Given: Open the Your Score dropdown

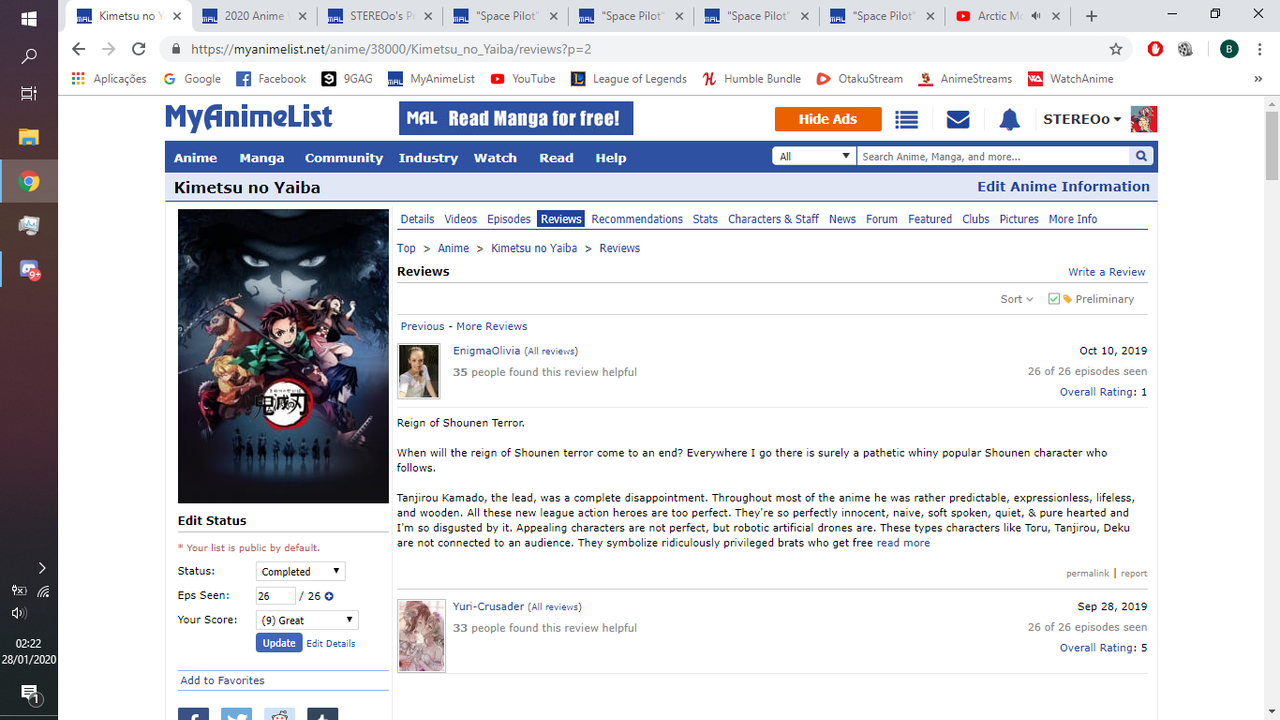Looking at the screenshot, I should [x=307, y=620].
